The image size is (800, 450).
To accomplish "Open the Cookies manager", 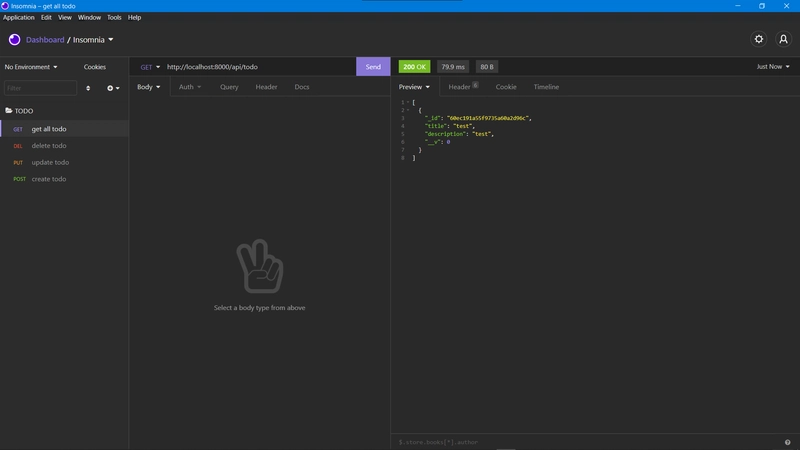I will 95,67.
